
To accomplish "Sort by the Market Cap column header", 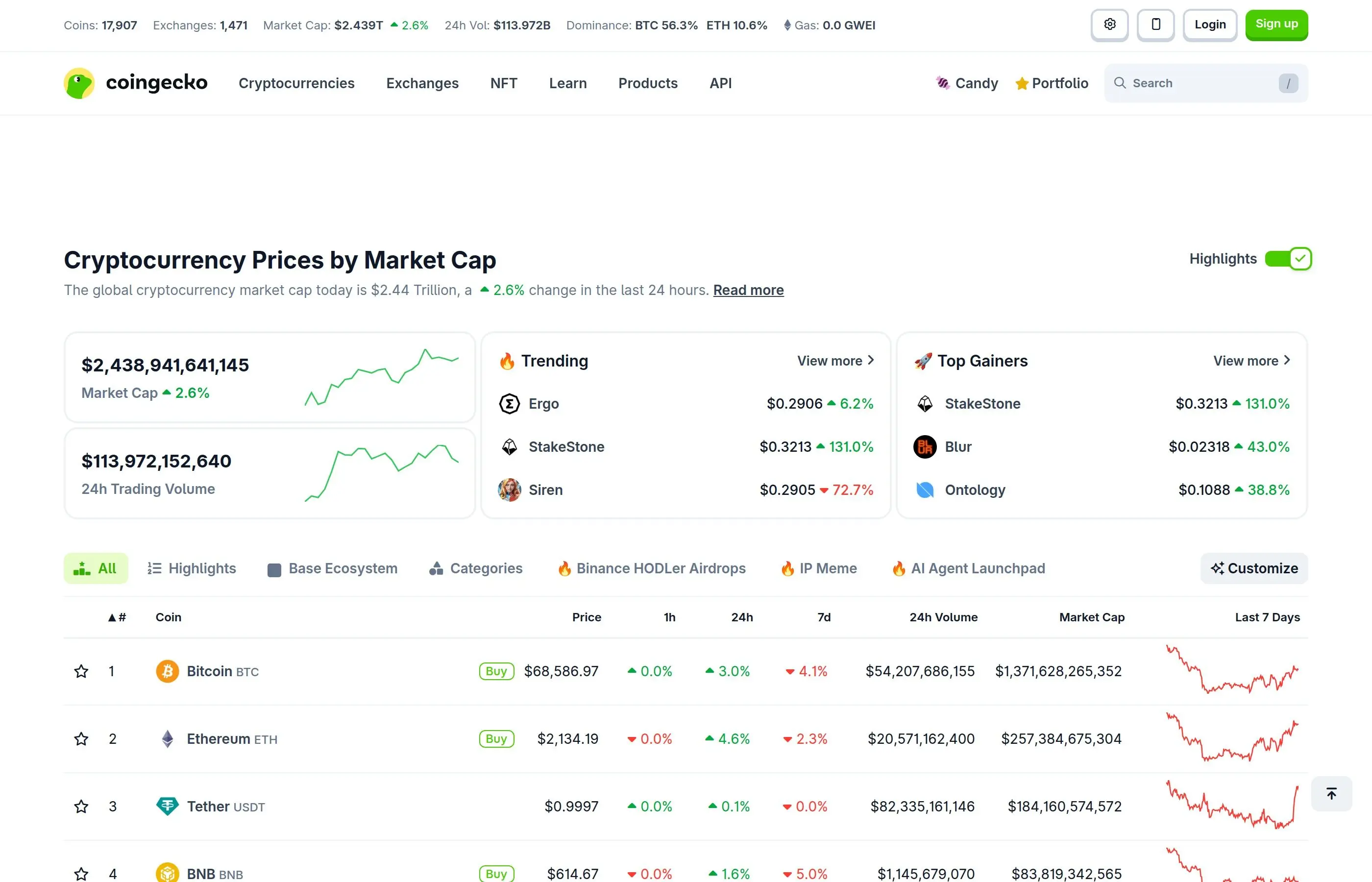I will pyautogui.click(x=1092, y=617).
